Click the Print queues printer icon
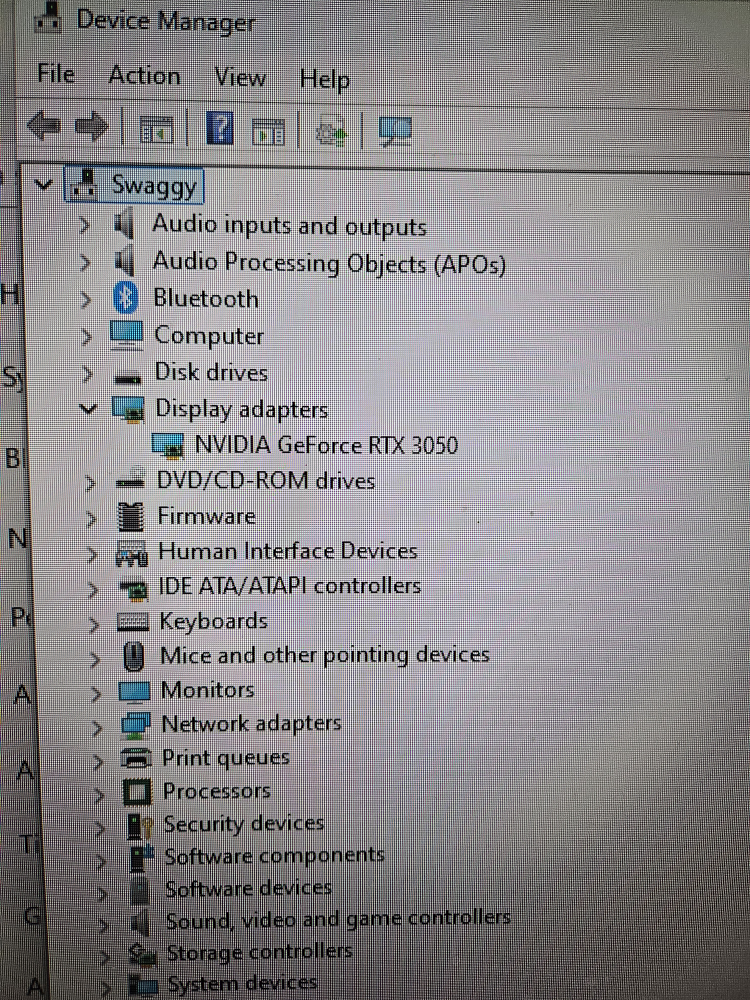Image resolution: width=750 pixels, height=1000 pixels. click(x=136, y=758)
